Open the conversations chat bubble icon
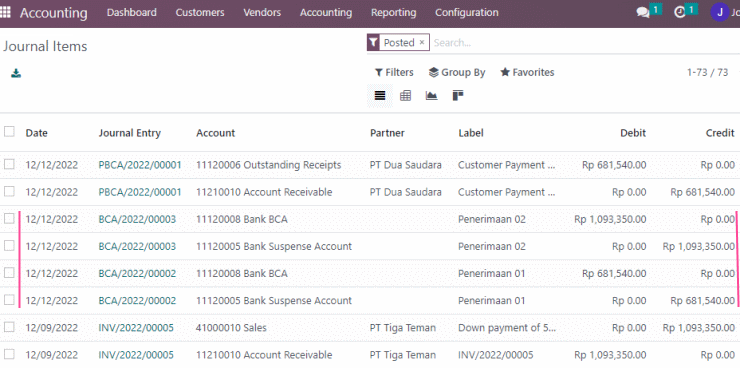This screenshot has width=740, height=368. (643, 13)
